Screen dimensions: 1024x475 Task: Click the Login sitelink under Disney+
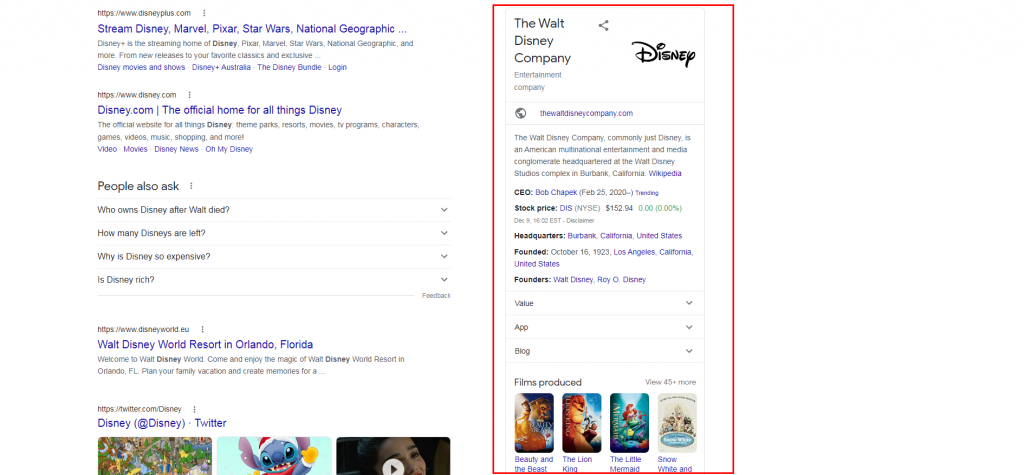pyautogui.click(x=338, y=67)
